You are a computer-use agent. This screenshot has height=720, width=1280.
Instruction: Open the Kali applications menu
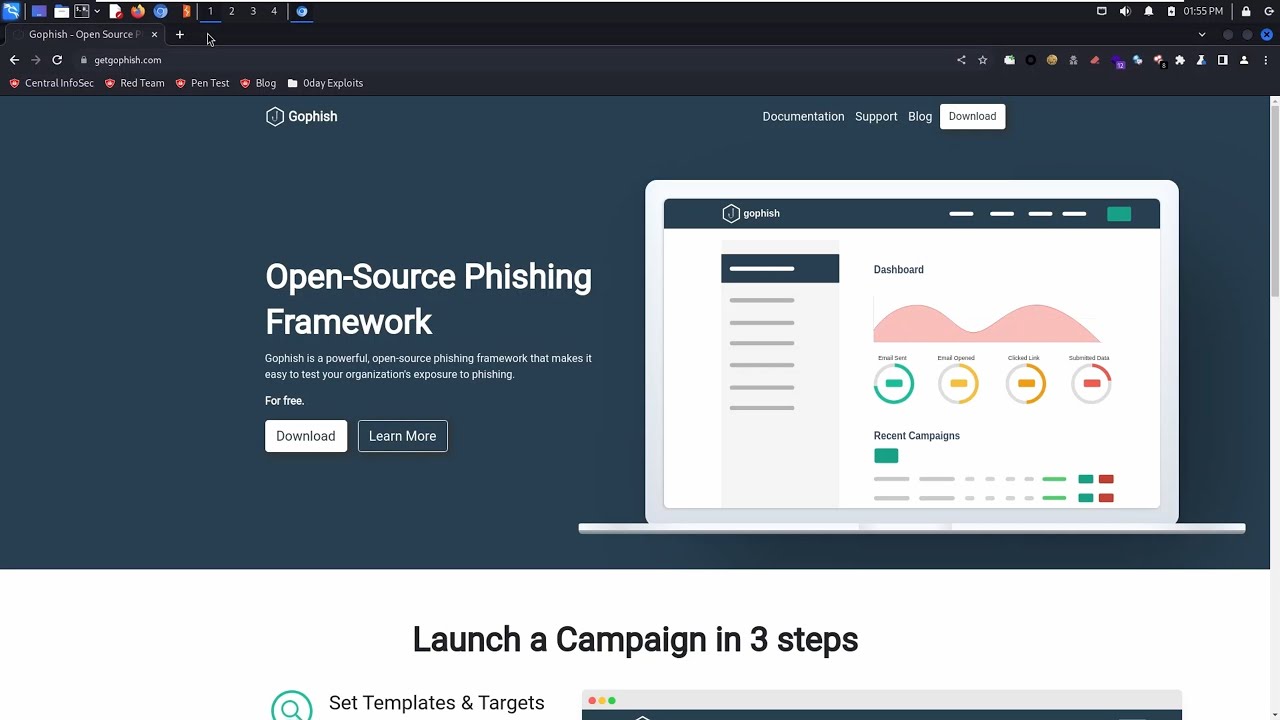11,11
